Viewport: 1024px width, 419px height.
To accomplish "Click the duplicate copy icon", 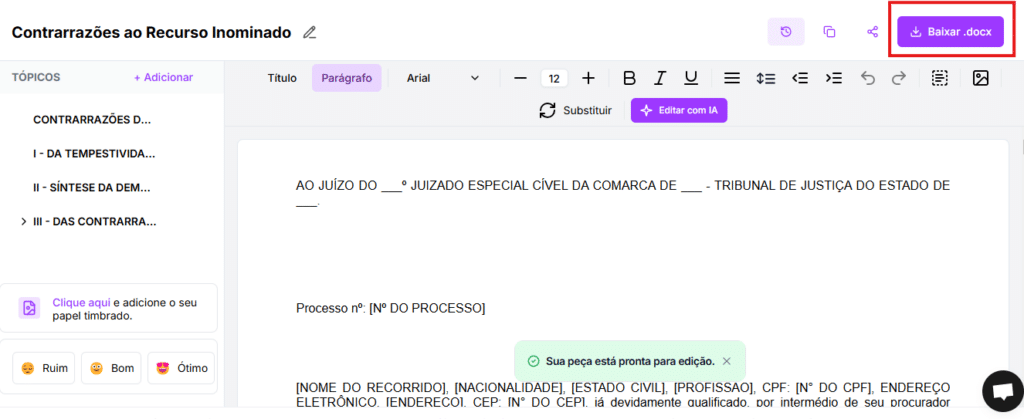I will (x=829, y=31).
